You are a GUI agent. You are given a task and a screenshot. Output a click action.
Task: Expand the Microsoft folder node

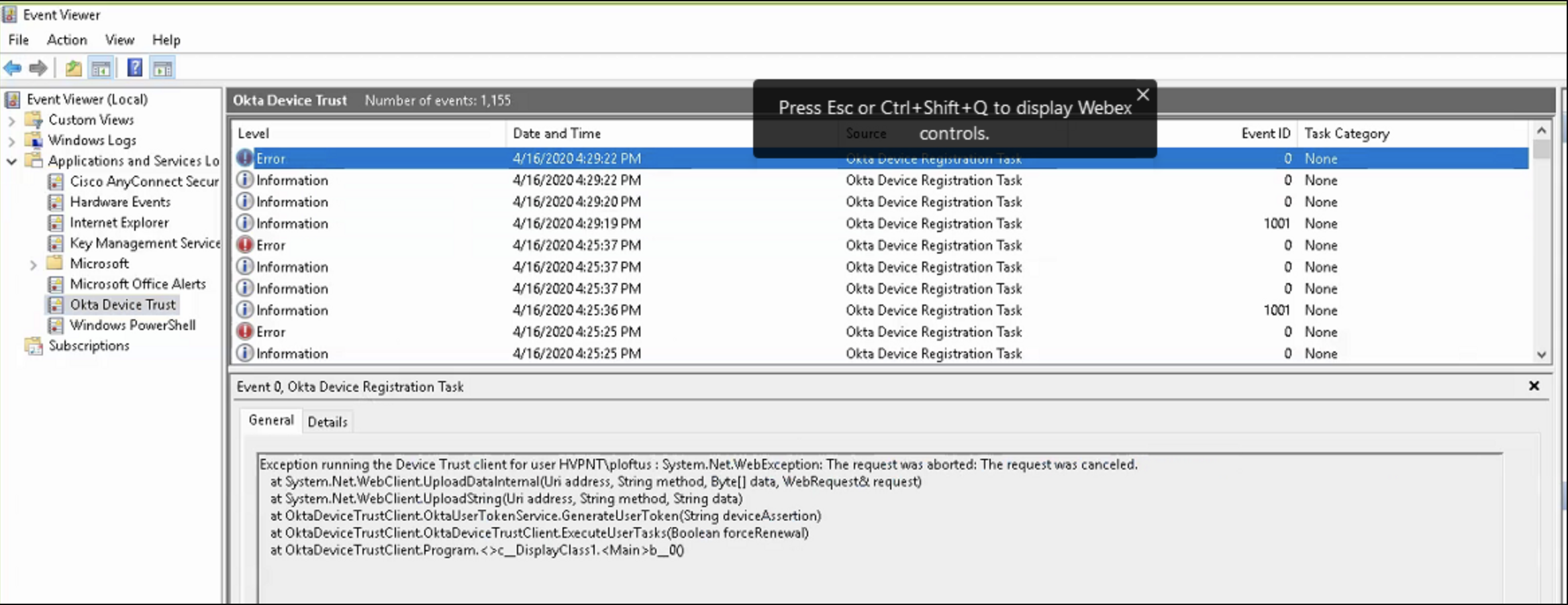click(34, 265)
